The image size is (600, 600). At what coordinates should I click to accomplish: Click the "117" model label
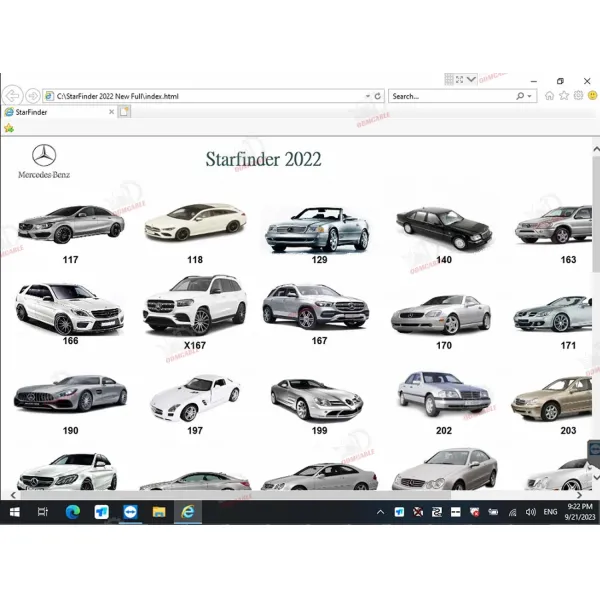(x=70, y=260)
